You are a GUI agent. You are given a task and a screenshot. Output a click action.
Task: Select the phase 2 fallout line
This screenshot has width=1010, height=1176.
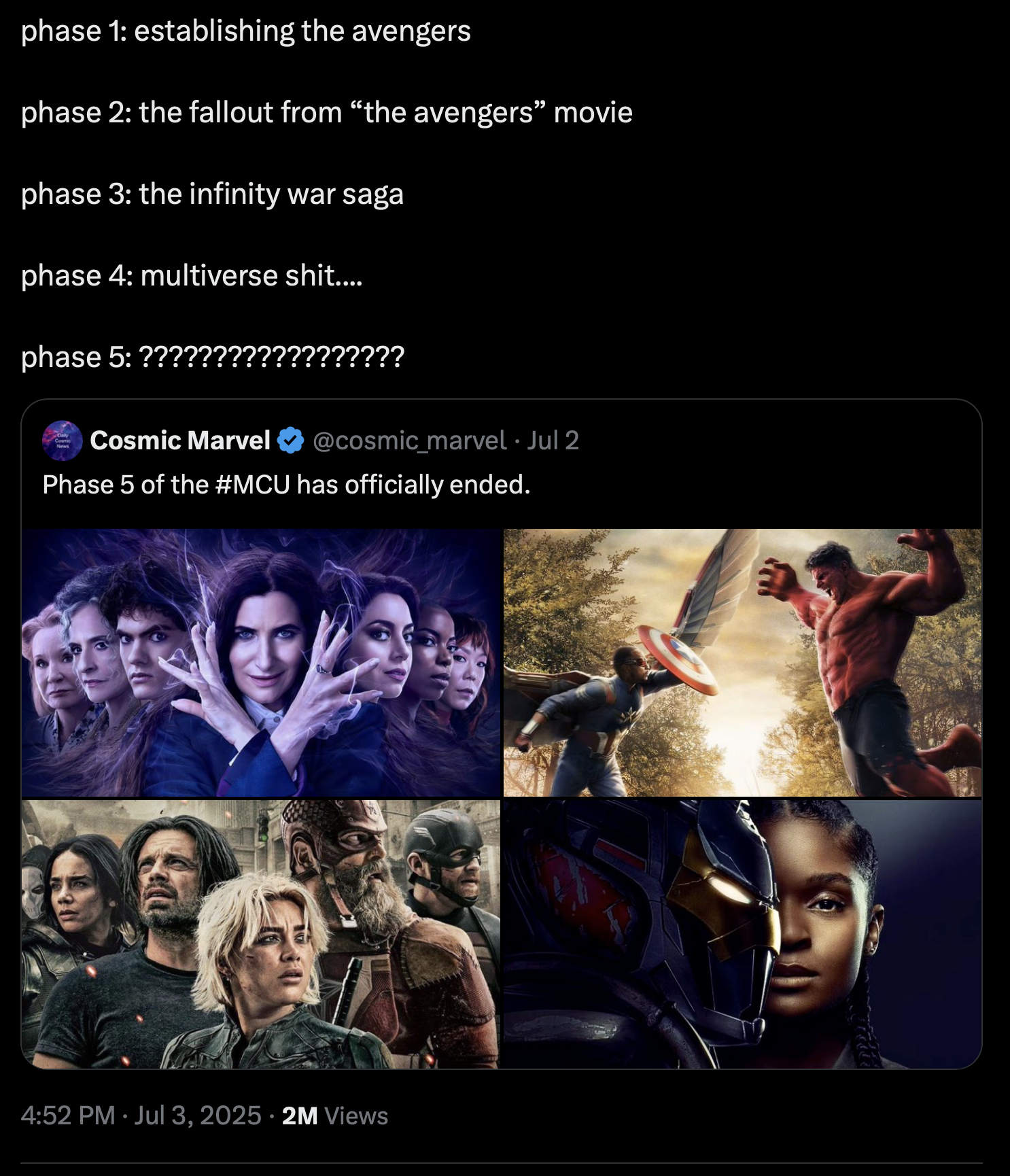coord(327,113)
